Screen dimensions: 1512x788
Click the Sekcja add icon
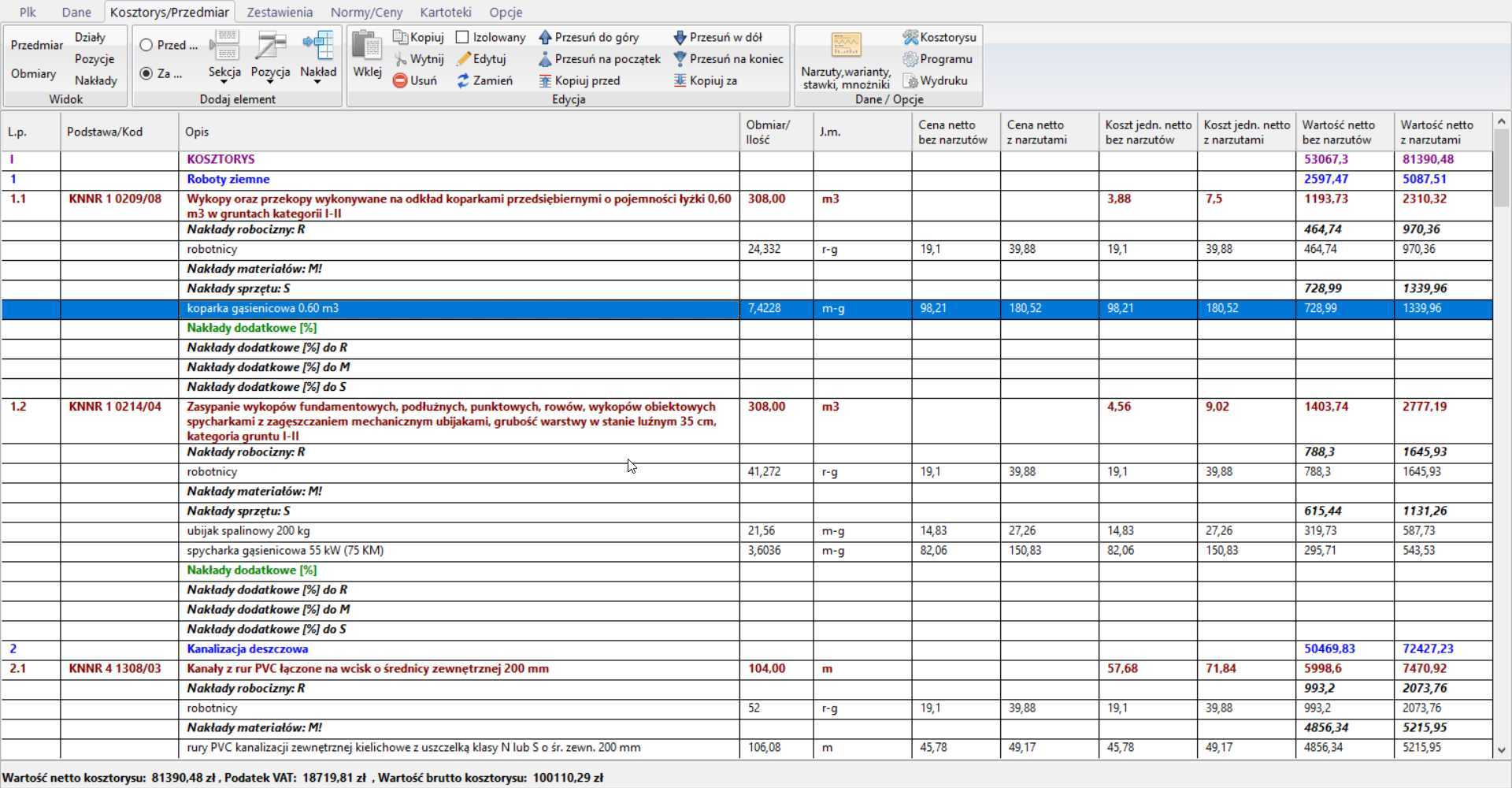pyautogui.click(x=225, y=46)
